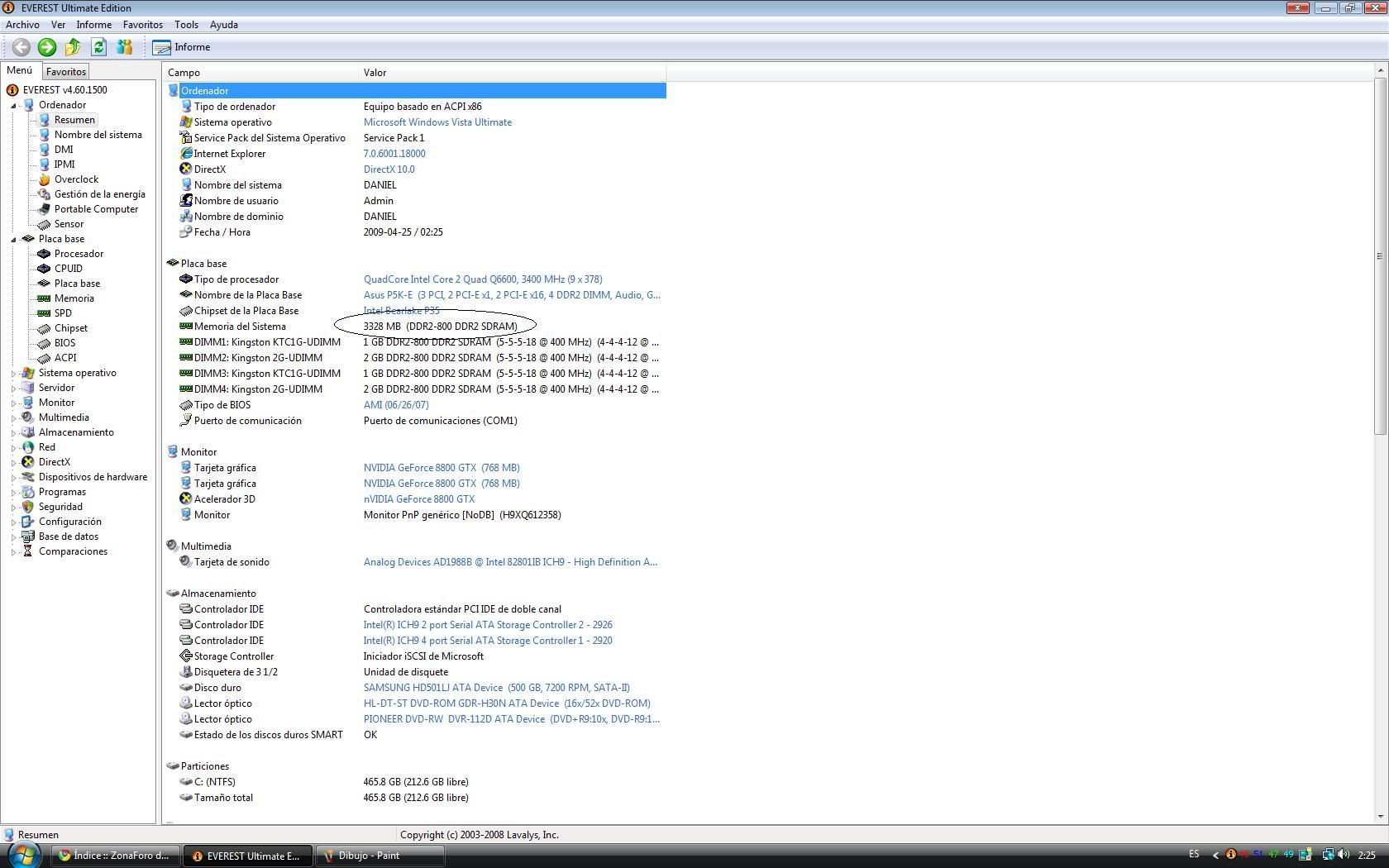Viewport: 1389px width, 868px height.
Task: Click the Seguridad shield icon
Action: tap(28, 507)
